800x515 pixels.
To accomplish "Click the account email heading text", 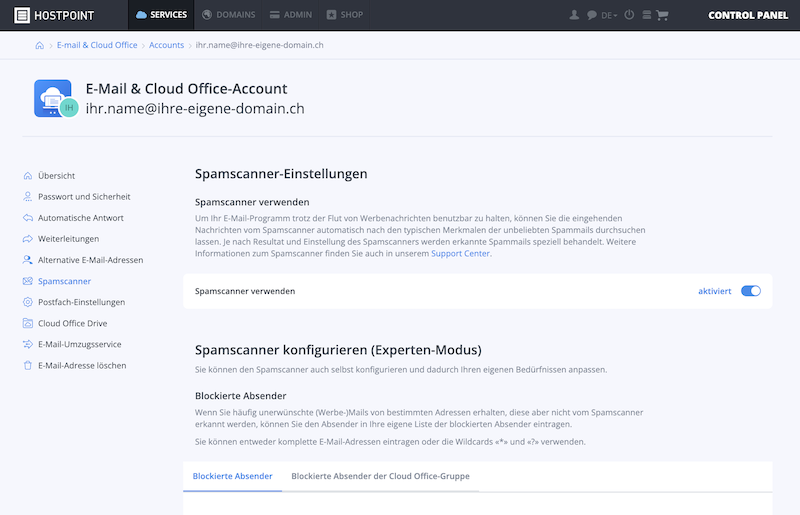I will [195, 109].
